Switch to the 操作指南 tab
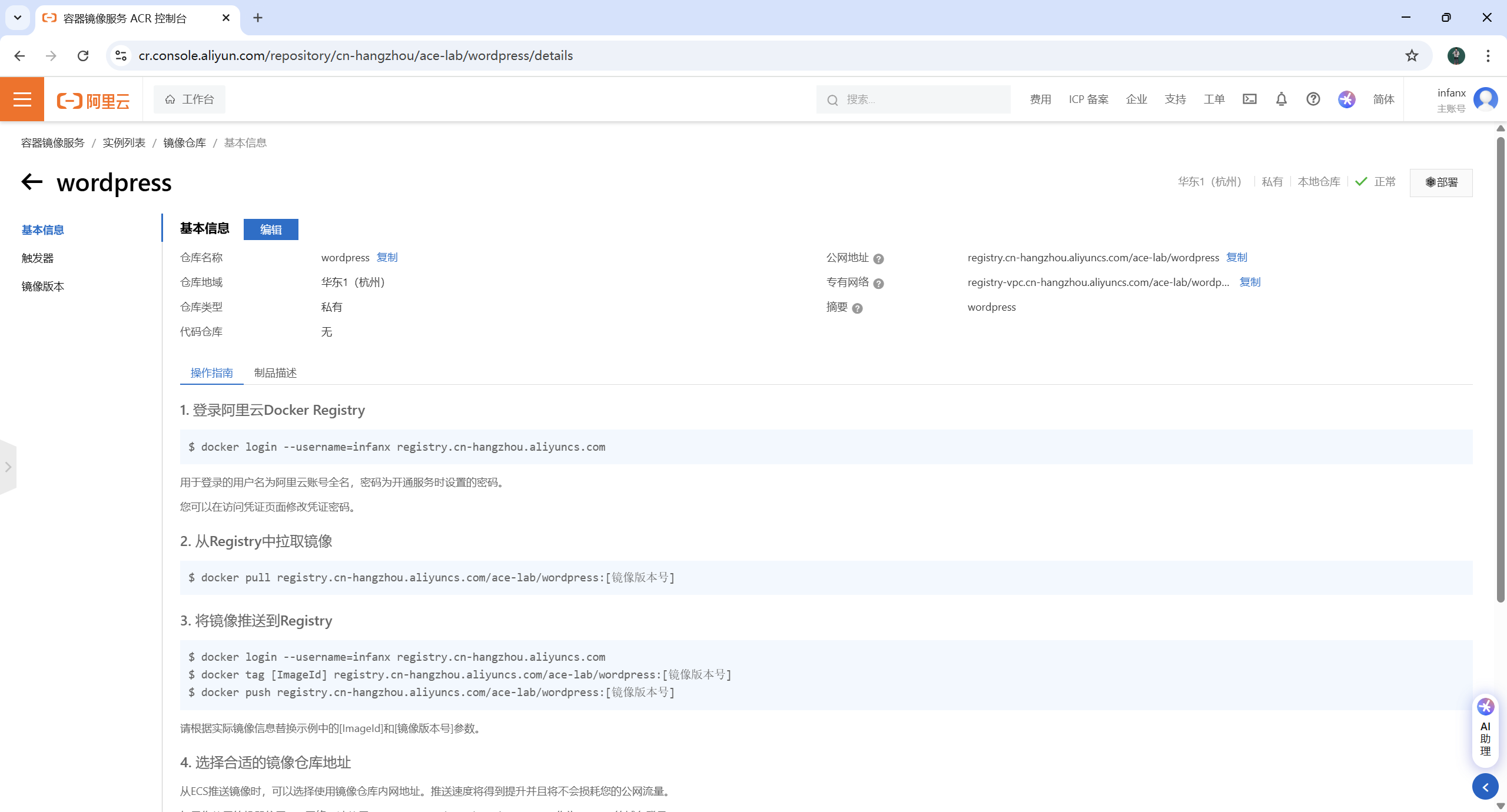This screenshot has height=812, width=1507. [x=212, y=373]
